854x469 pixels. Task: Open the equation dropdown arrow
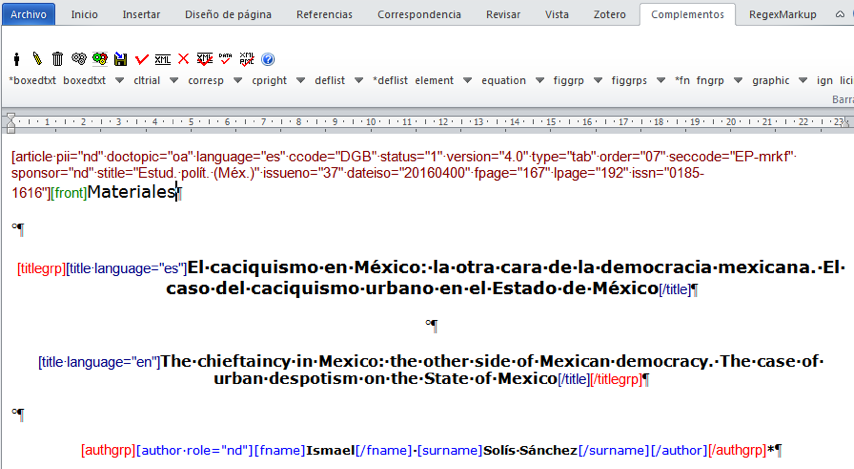[x=539, y=80]
